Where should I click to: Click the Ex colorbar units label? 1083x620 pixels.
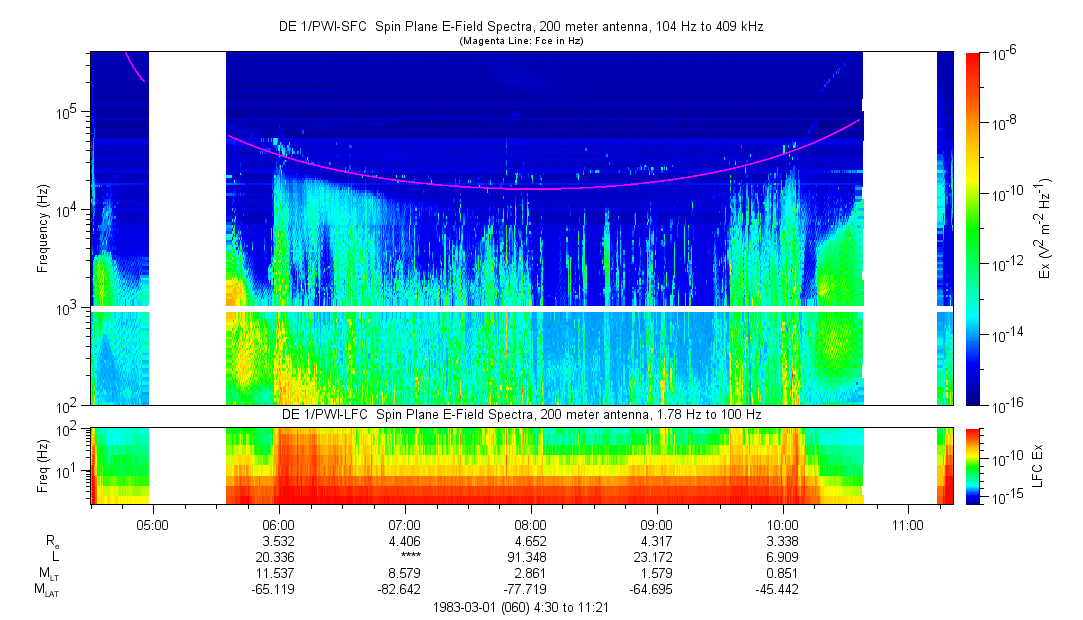point(1046,228)
